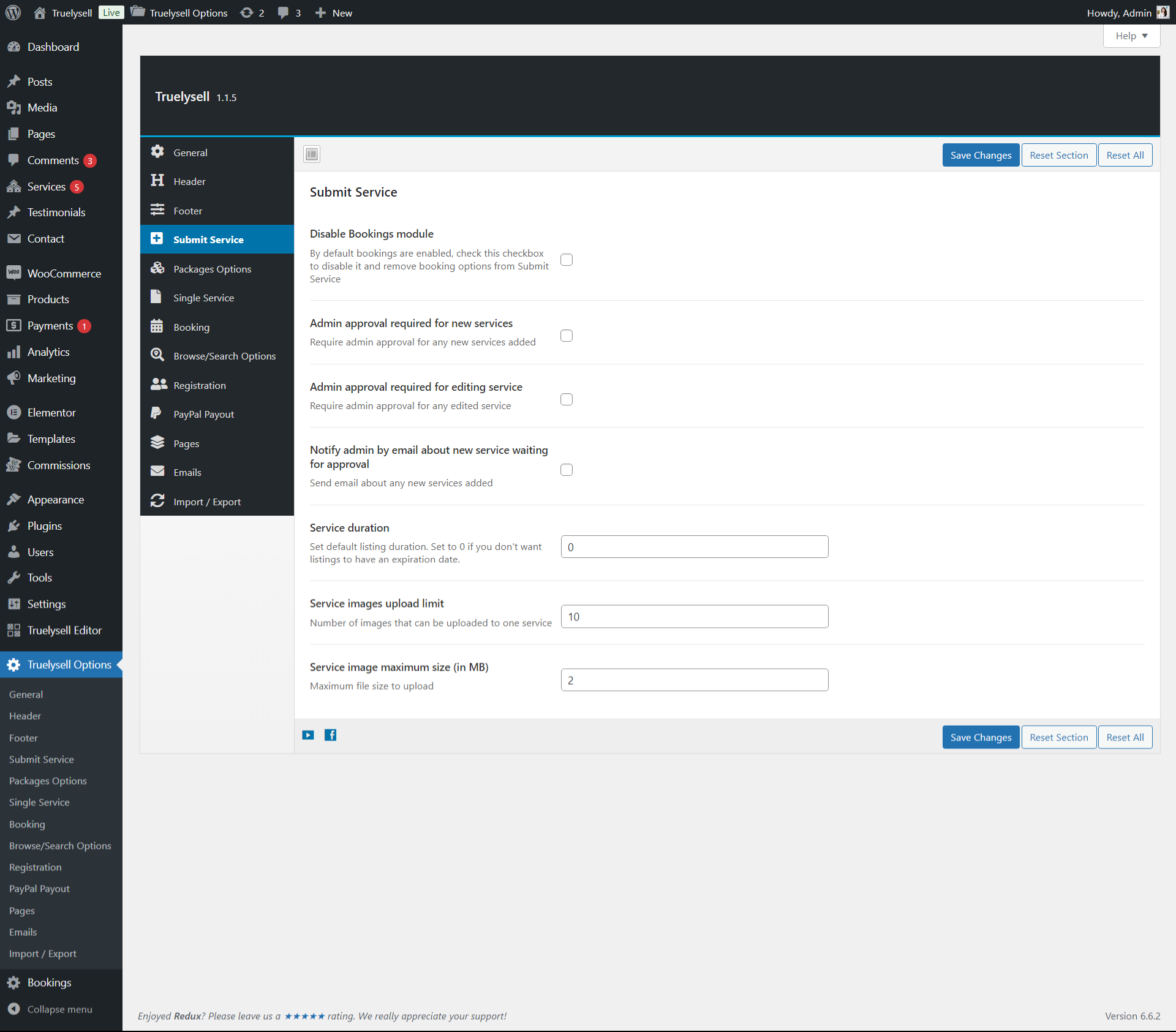
Task: Check admin approval for new services
Action: 567,336
